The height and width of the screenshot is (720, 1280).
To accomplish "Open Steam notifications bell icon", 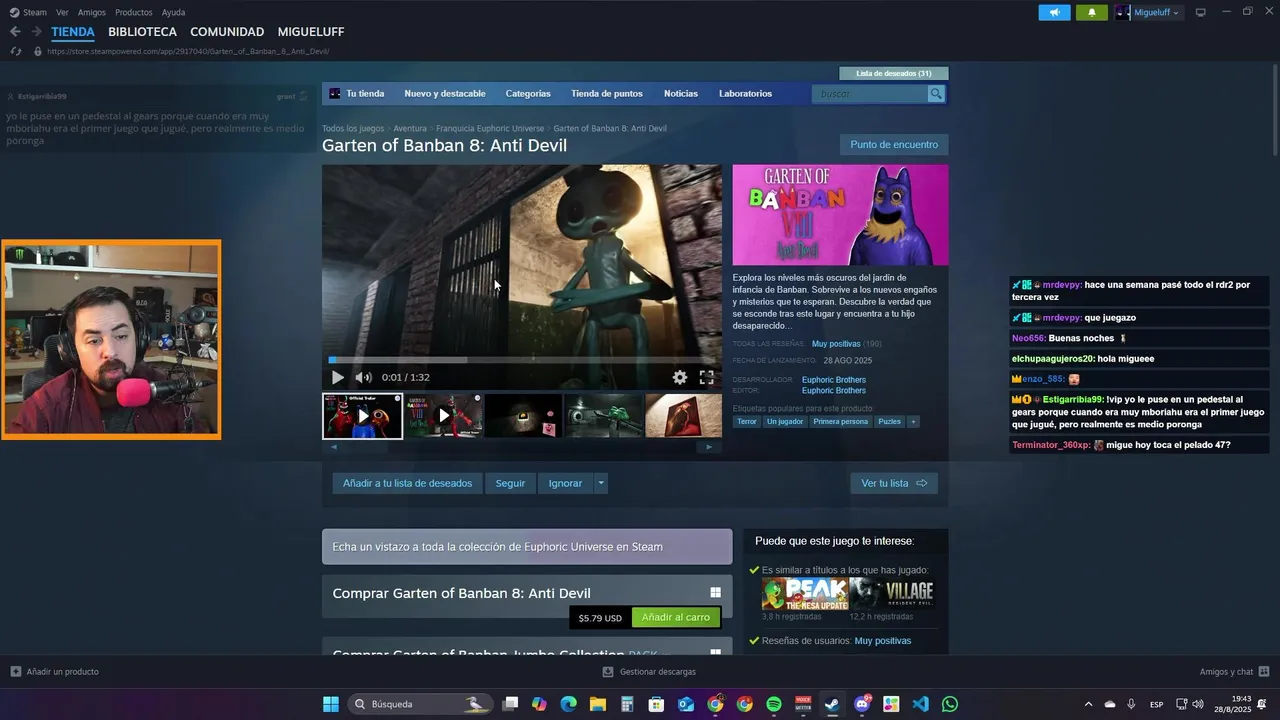I will 1091,12.
